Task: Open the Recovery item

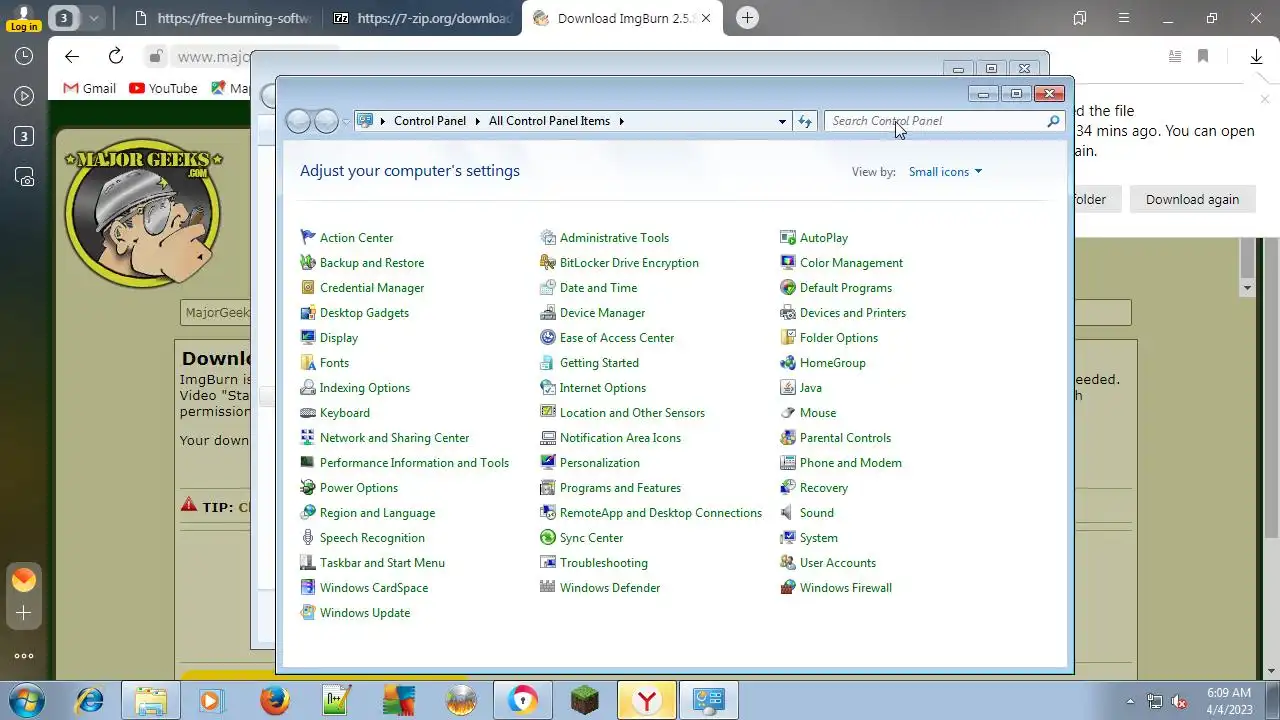Action: [824, 488]
